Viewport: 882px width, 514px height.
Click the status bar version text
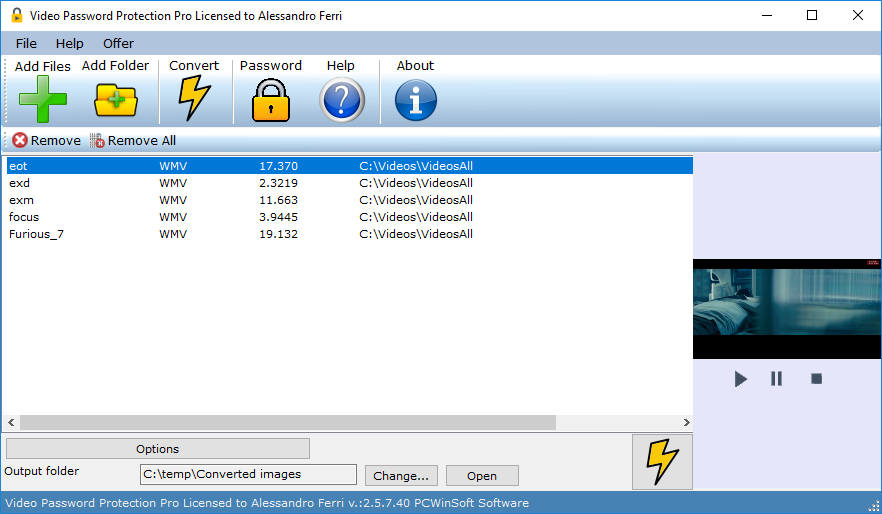[x=267, y=503]
